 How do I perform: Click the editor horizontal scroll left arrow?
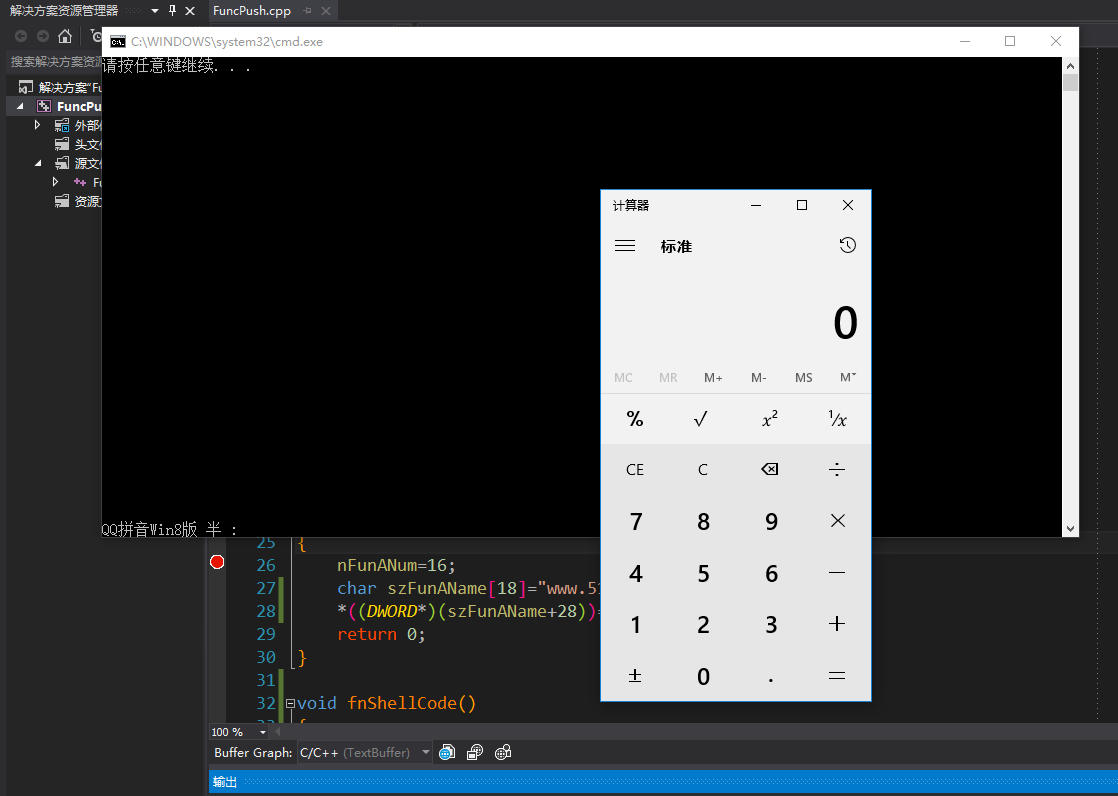point(279,732)
